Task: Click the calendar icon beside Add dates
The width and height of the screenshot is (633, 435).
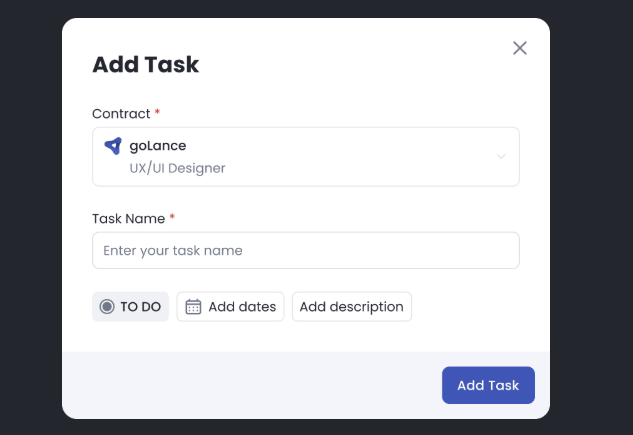Action: pos(194,307)
